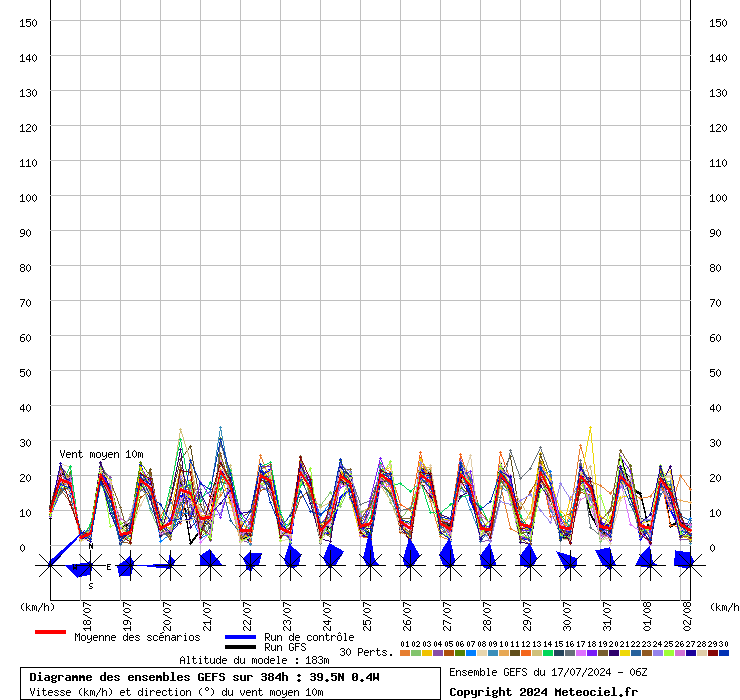Click the blue Run de contrôle legend line

[240, 636]
